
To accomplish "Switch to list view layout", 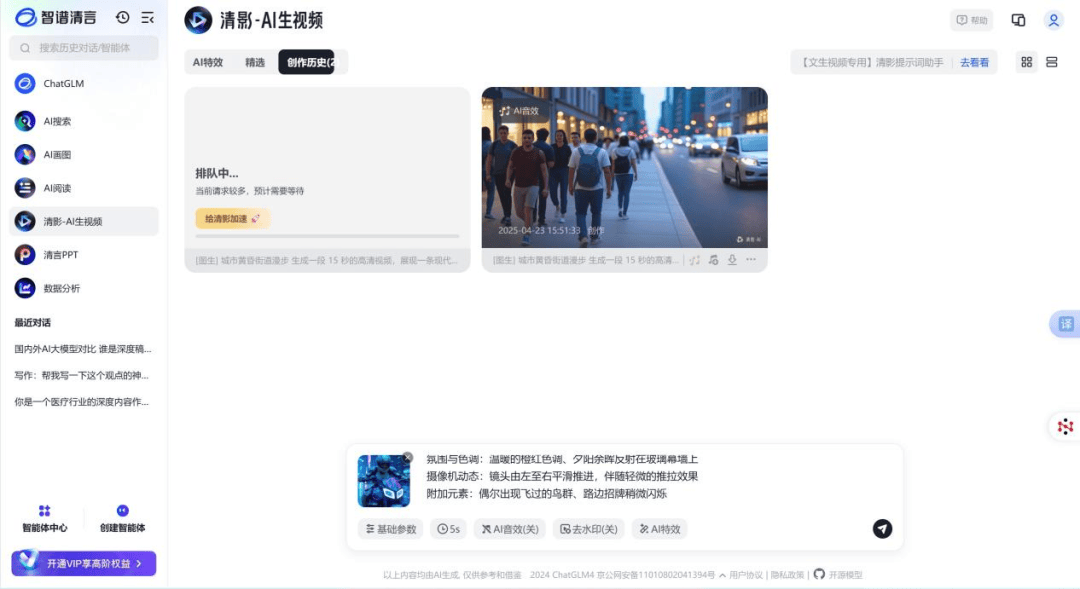I will 1052,62.
